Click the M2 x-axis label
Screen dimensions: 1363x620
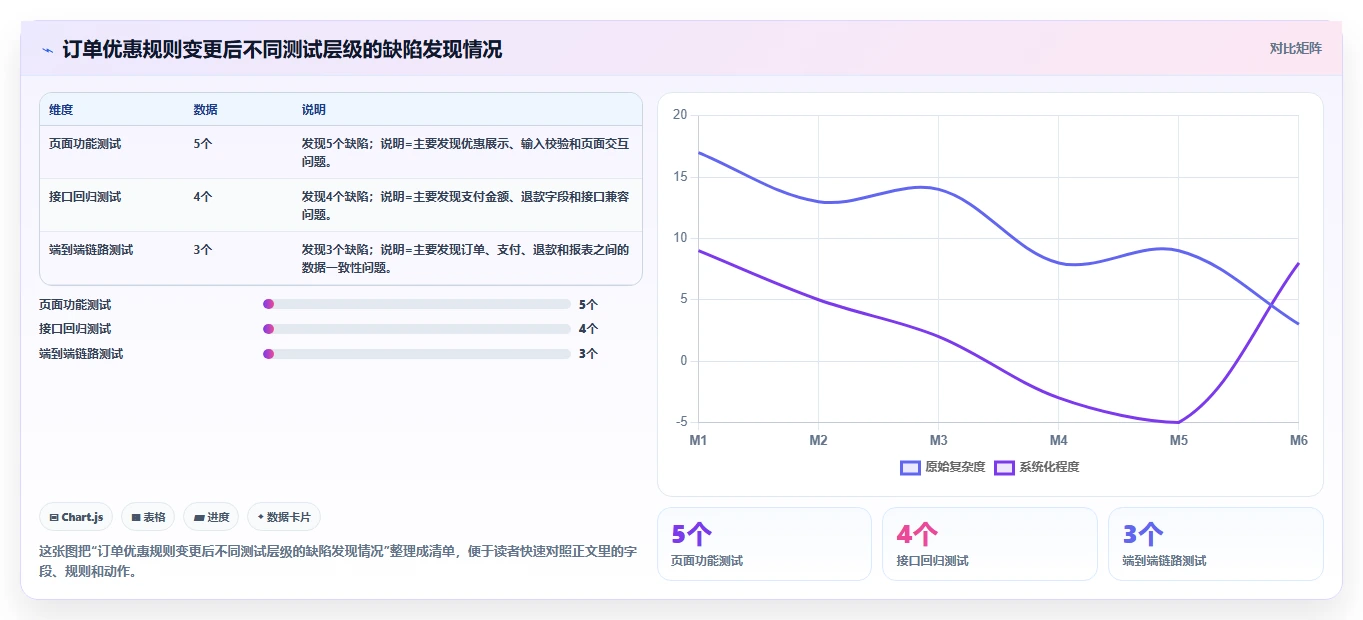(x=818, y=441)
